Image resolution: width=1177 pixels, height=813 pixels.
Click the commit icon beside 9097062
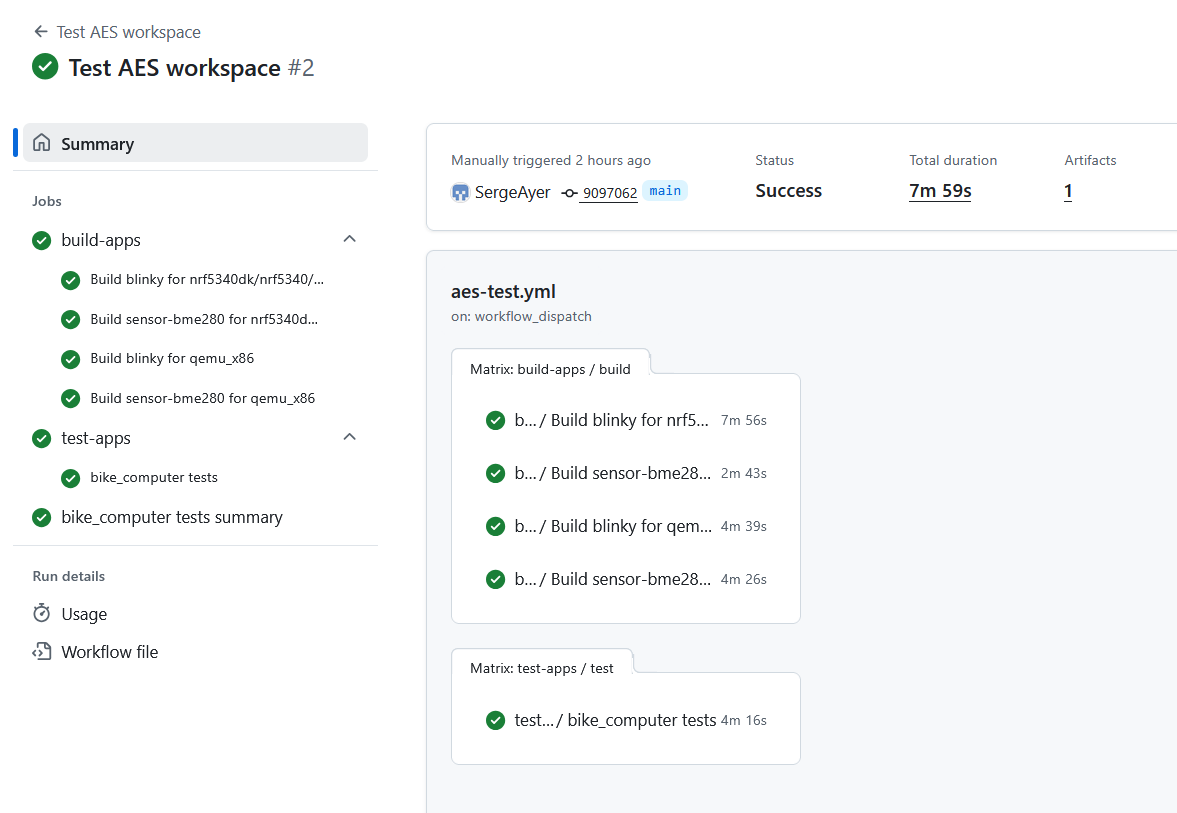coord(571,192)
